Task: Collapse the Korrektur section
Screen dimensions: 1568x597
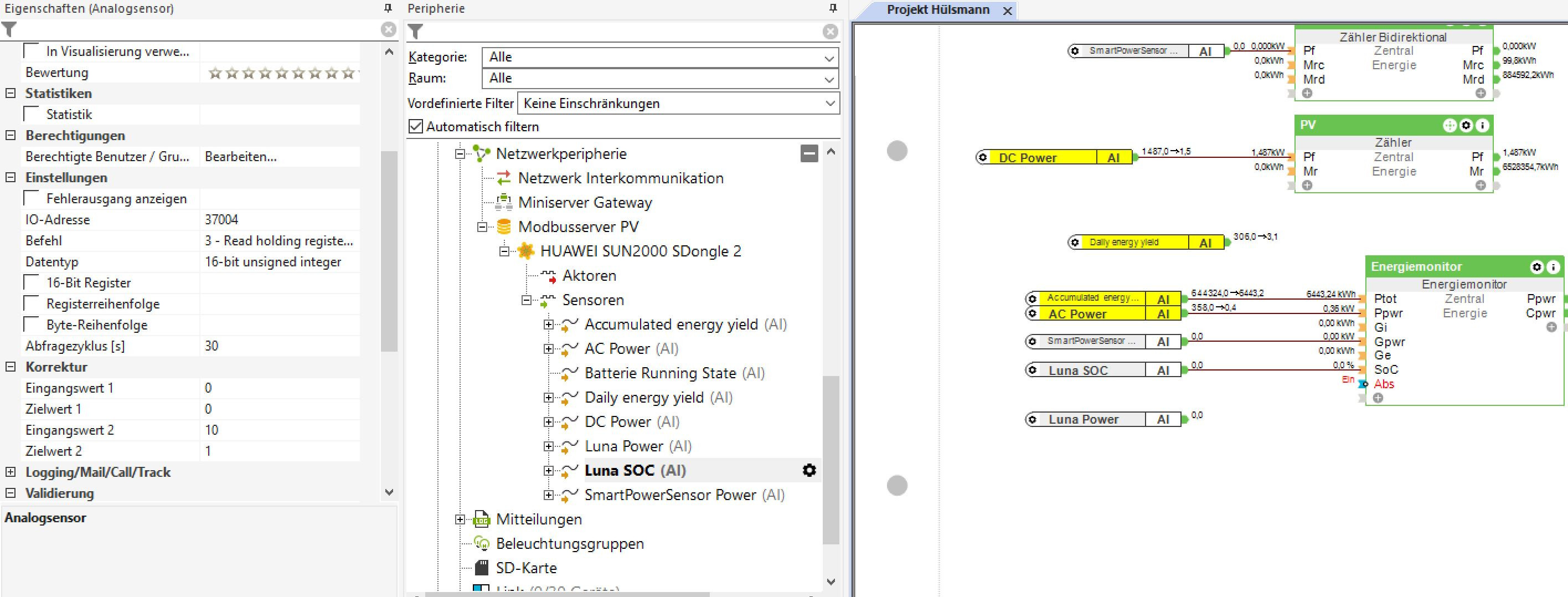Action: click(11, 367)
